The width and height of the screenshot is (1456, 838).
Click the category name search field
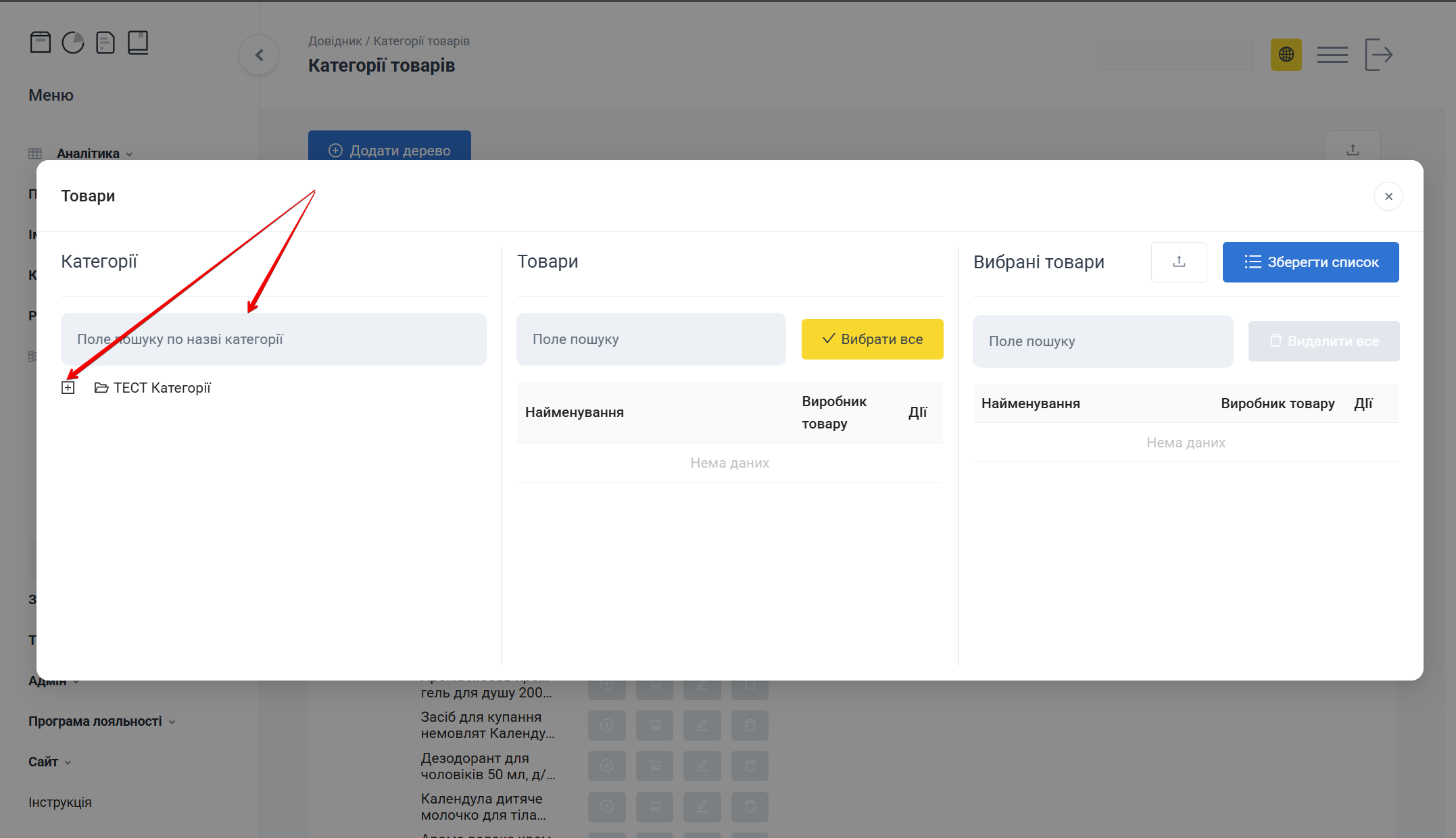273,339
